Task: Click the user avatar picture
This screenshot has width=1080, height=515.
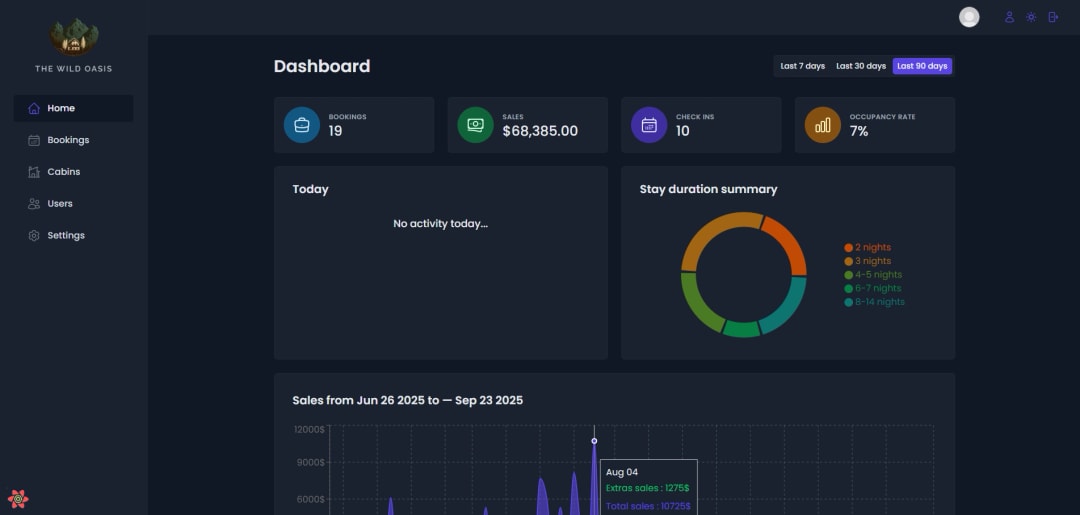Action: pos(969,17)
